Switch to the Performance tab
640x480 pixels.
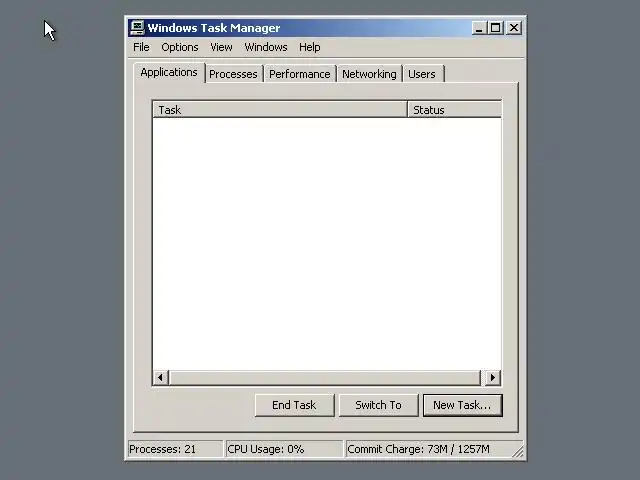coord(300,74)
